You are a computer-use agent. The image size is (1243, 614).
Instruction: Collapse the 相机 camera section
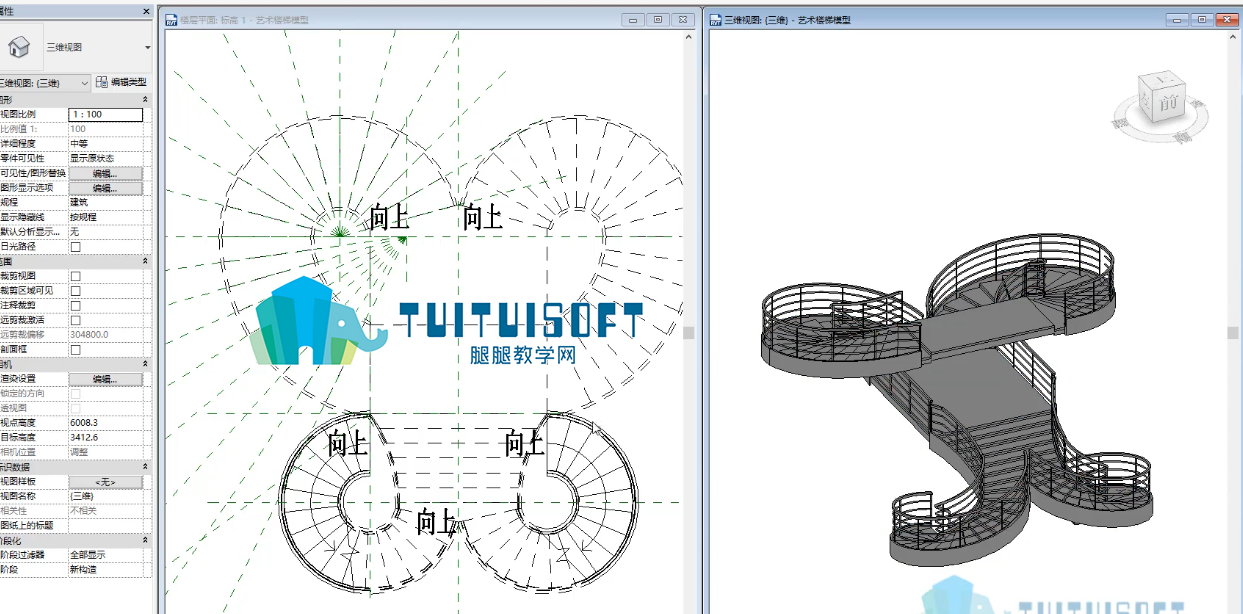146,364
